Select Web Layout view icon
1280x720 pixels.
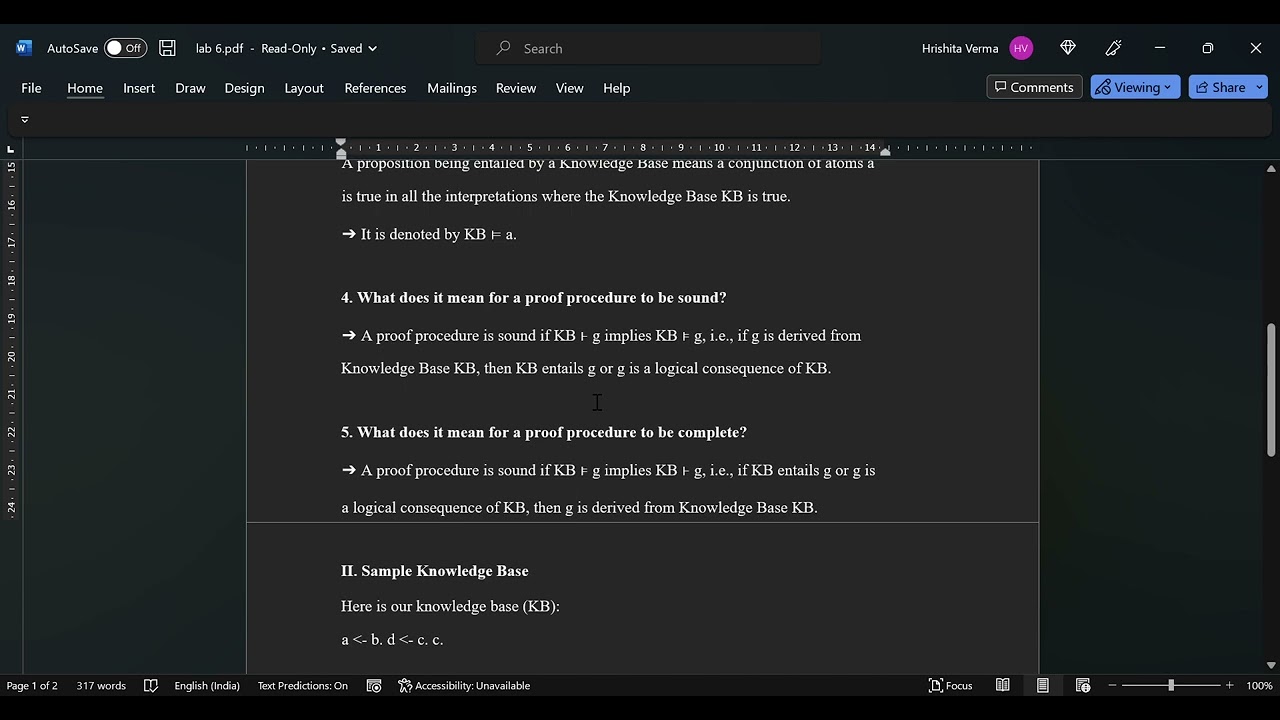tap(1082, 685)
